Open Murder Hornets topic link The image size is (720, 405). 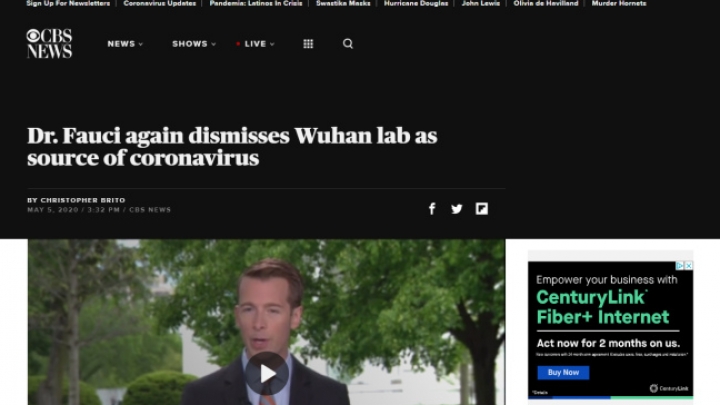point(619,3)
